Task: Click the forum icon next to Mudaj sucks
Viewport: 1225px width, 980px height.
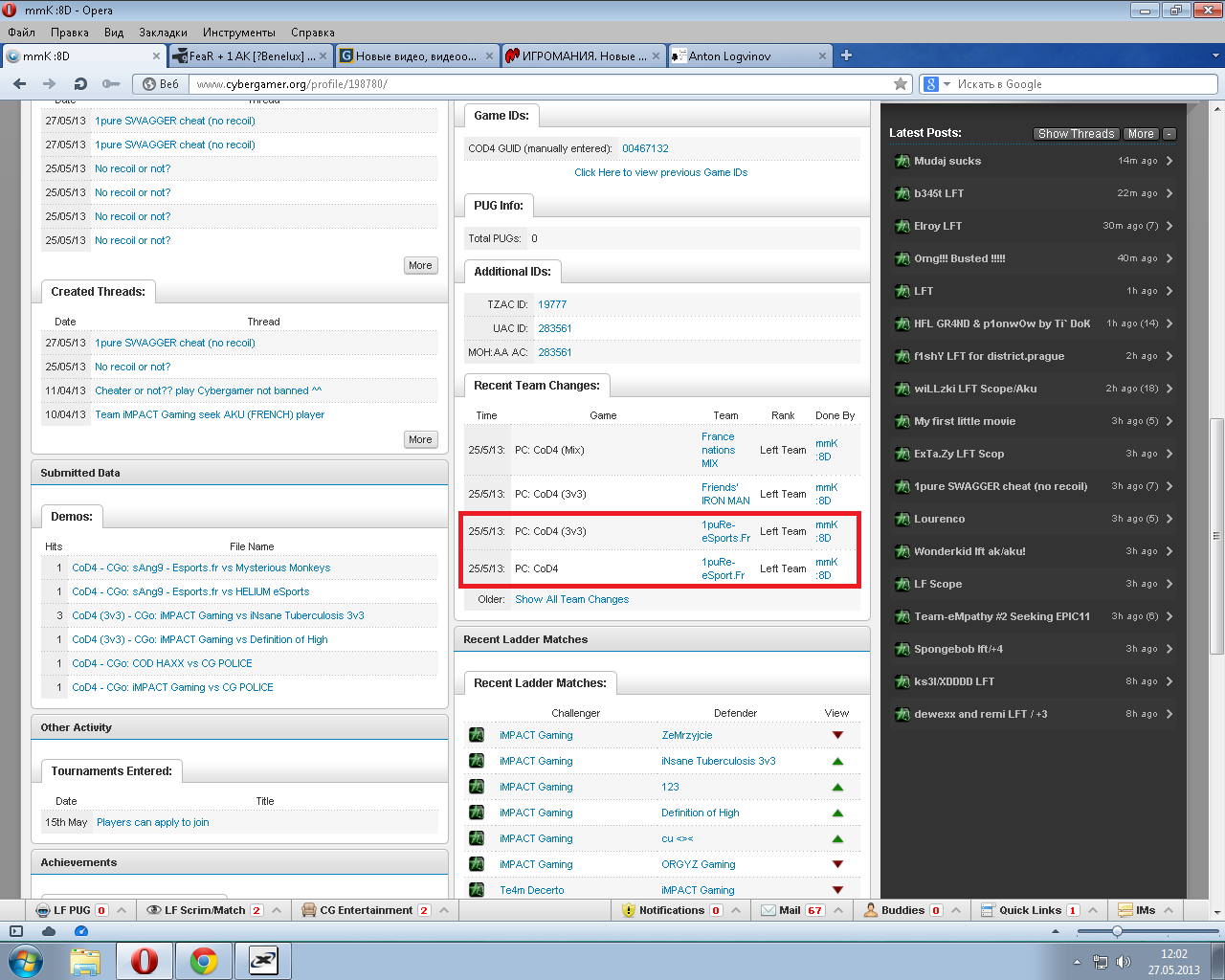Action: tap(902, 161)
